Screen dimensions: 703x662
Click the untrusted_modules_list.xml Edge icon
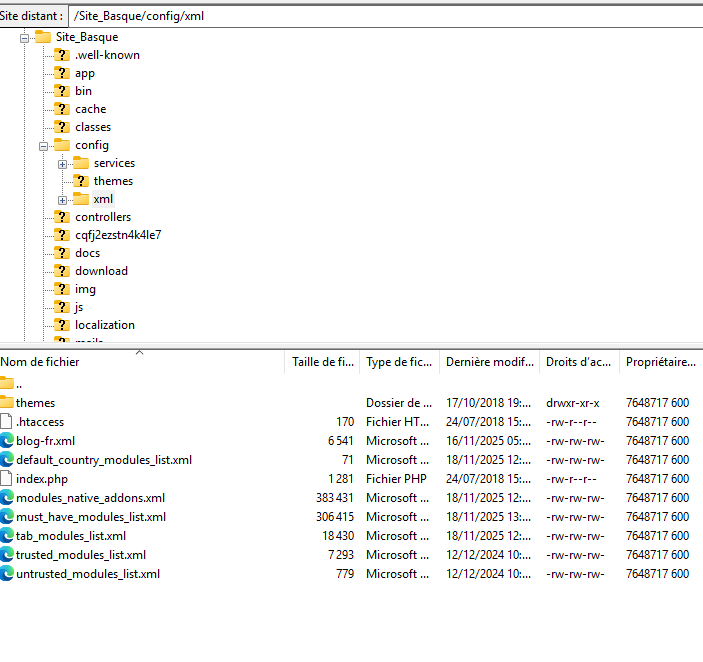pyautogui.click(x=7, y=574)
